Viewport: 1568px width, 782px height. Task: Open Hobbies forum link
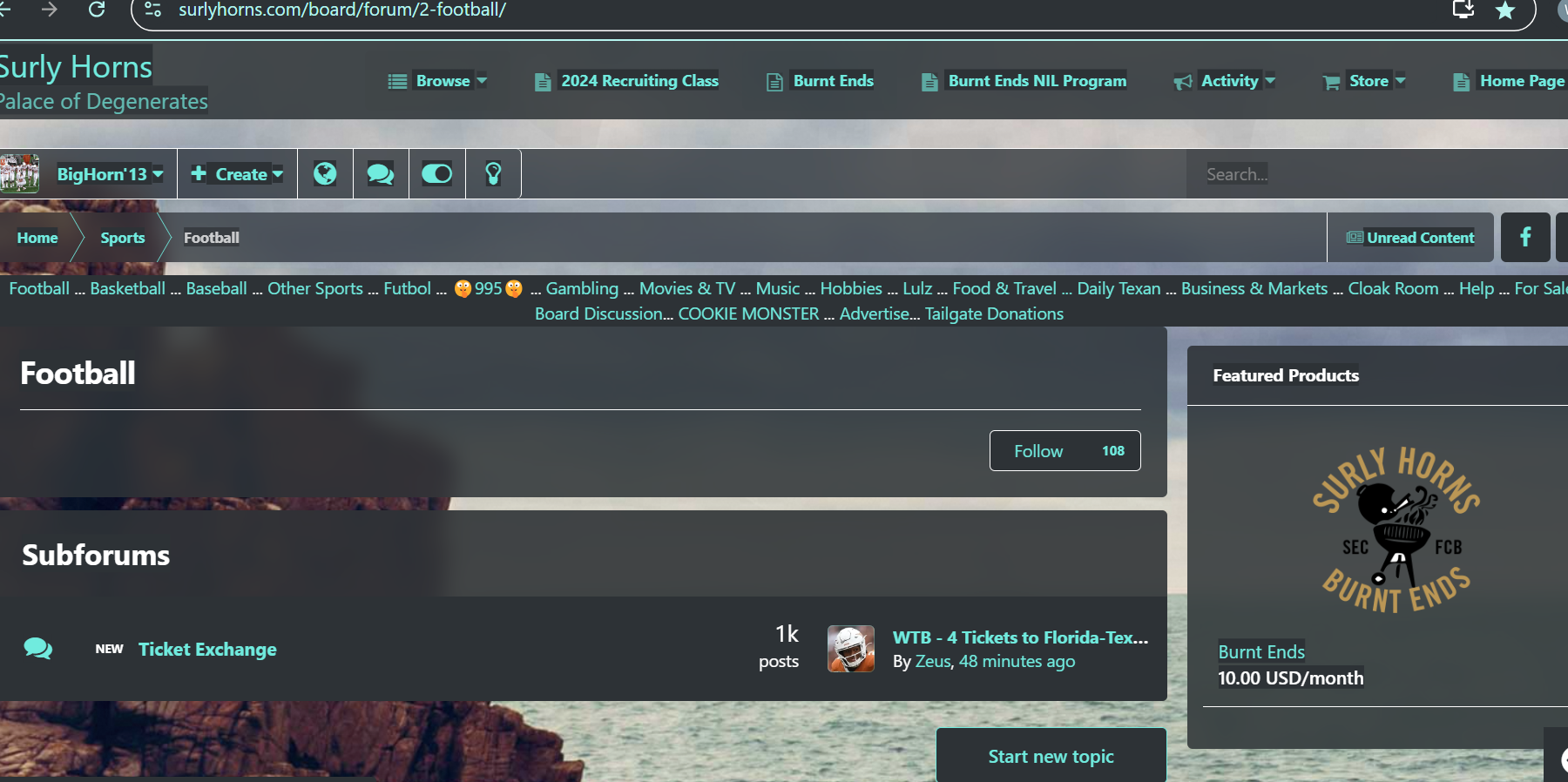click(851, 288)
